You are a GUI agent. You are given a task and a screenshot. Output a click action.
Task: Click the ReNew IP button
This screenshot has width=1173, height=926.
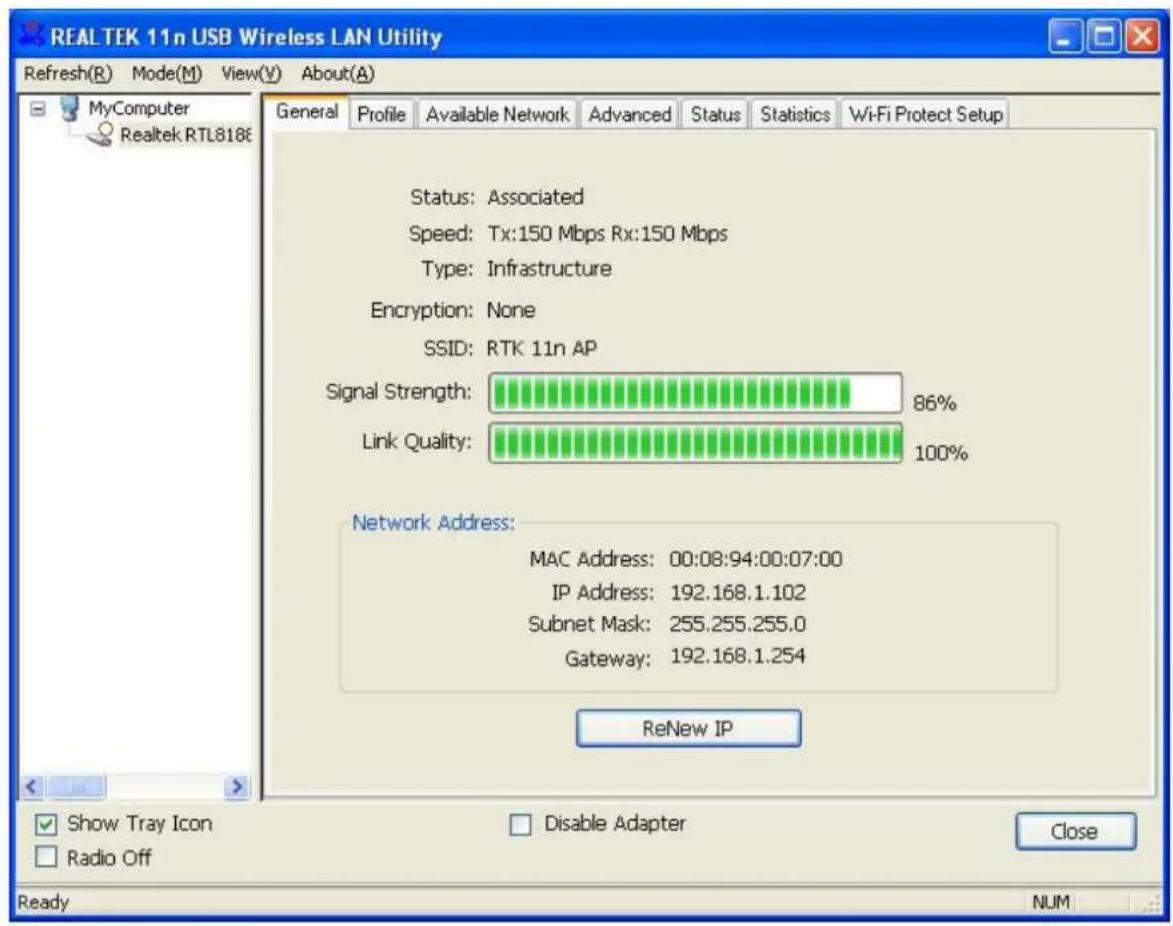click(x=688, y=728)
